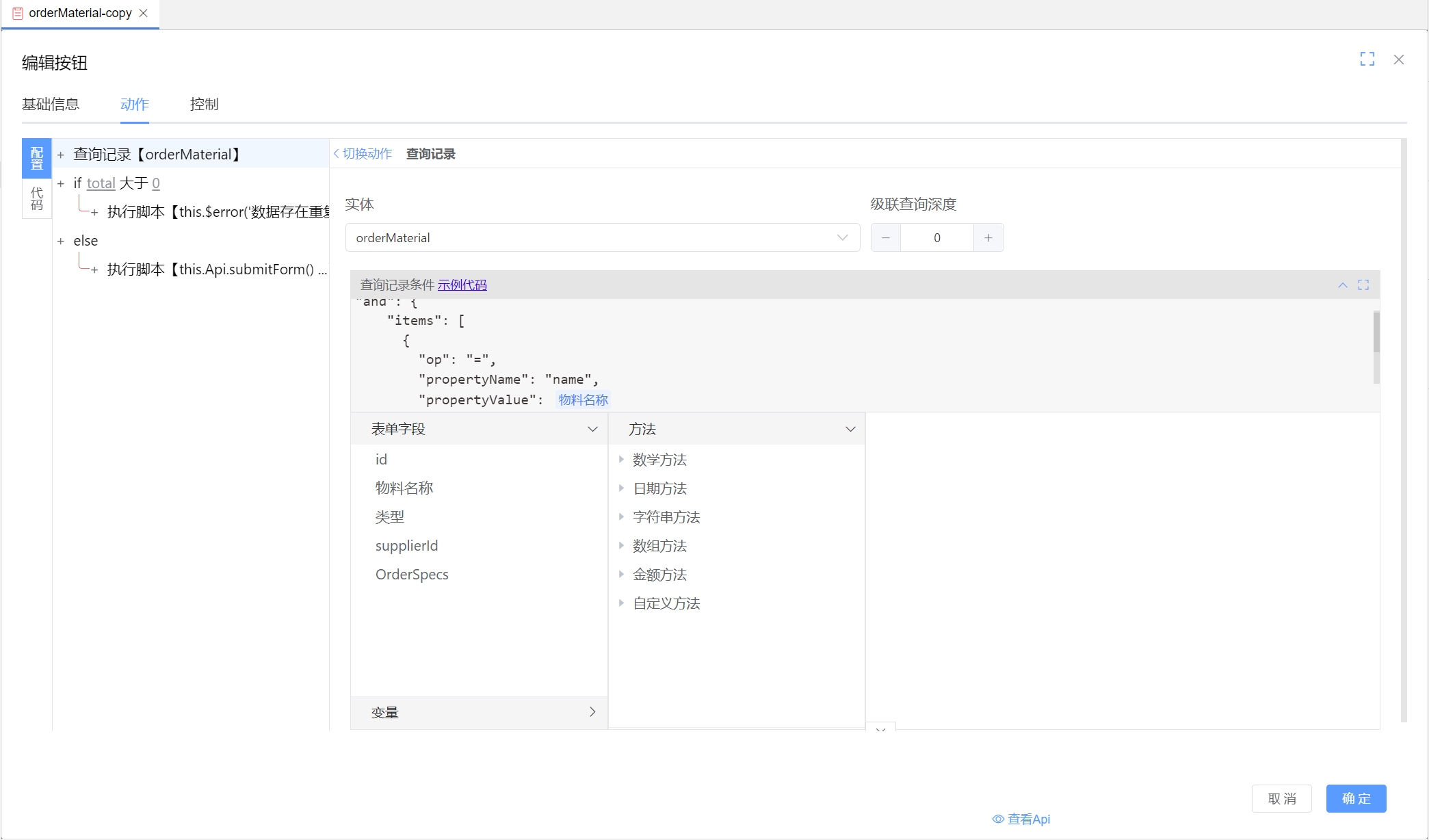Switch to the 控制 tab
The height and width of the screenshot is (840, 1429).
[x=203, y=105]
